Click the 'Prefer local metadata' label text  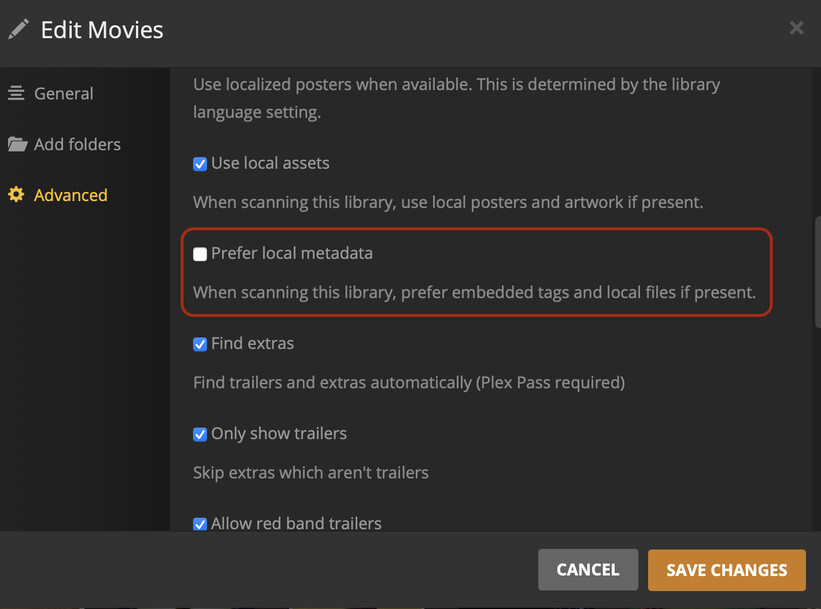click(291, 253)
